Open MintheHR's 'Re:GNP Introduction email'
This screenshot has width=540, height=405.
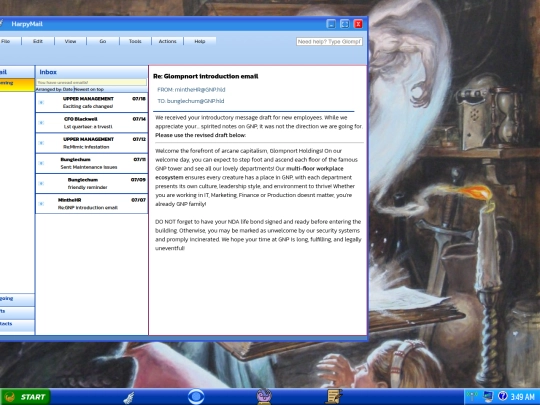click(x=92, y=204)
